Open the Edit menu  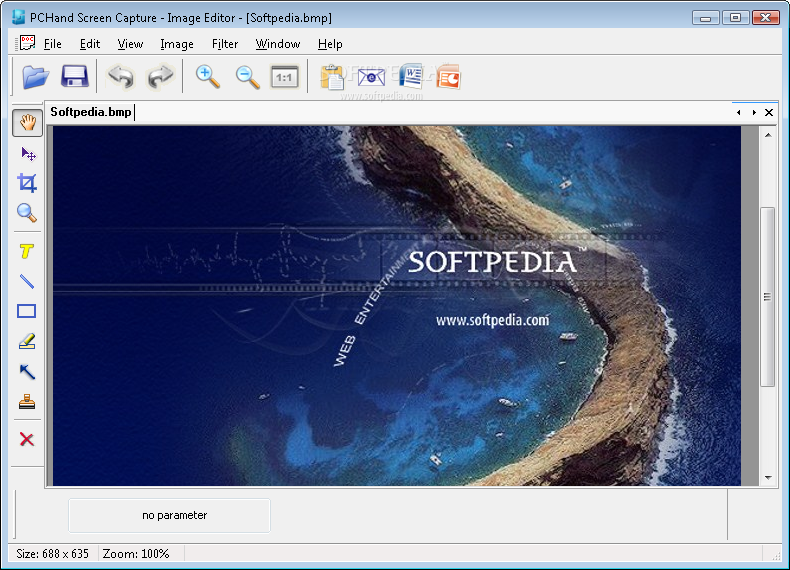[x=90, y=44]
